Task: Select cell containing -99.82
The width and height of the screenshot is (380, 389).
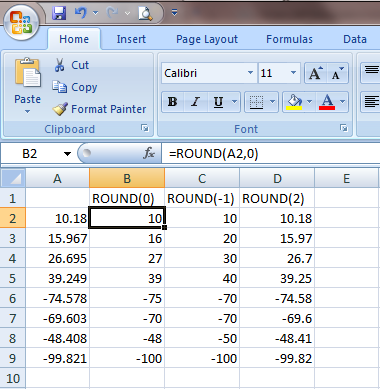Action: (x=277, y=358)
